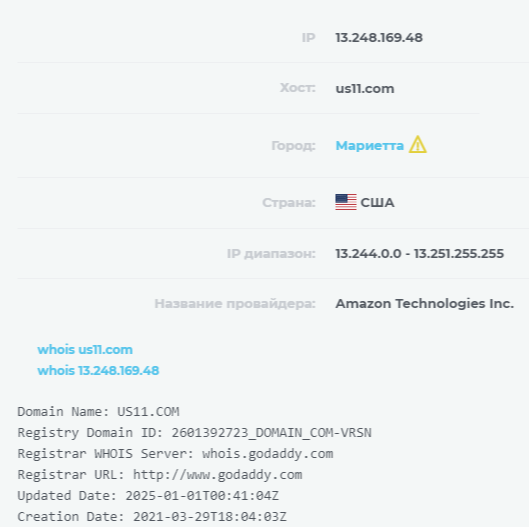This screenshot has height=527, width=529.
Task: Open the Мариетта city link
Action: (x=369, y=146)
